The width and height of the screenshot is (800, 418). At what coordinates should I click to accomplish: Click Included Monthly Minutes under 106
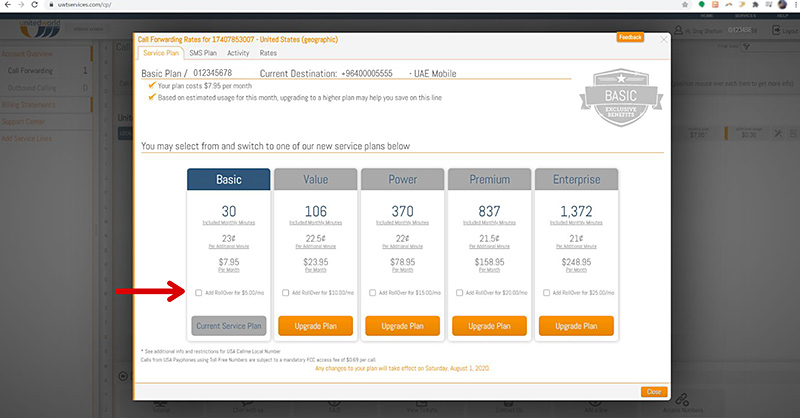point(315,223)
